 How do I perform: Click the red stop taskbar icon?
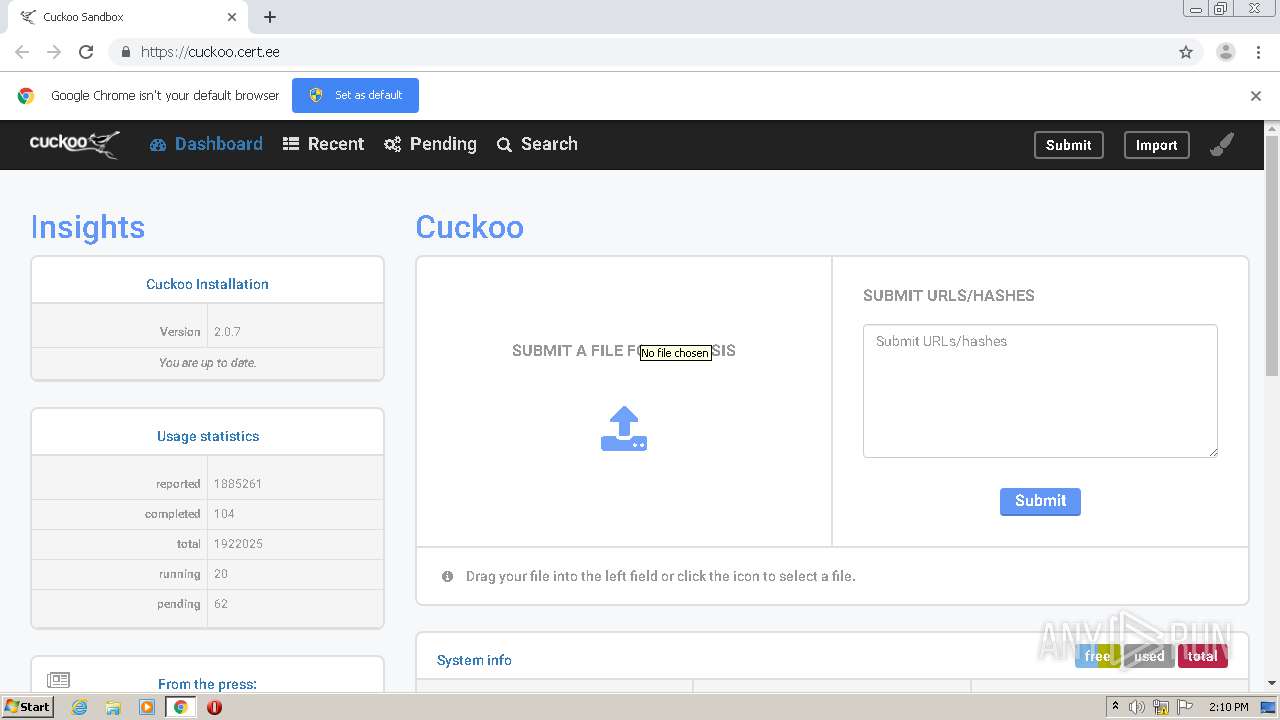pos(214,707)
